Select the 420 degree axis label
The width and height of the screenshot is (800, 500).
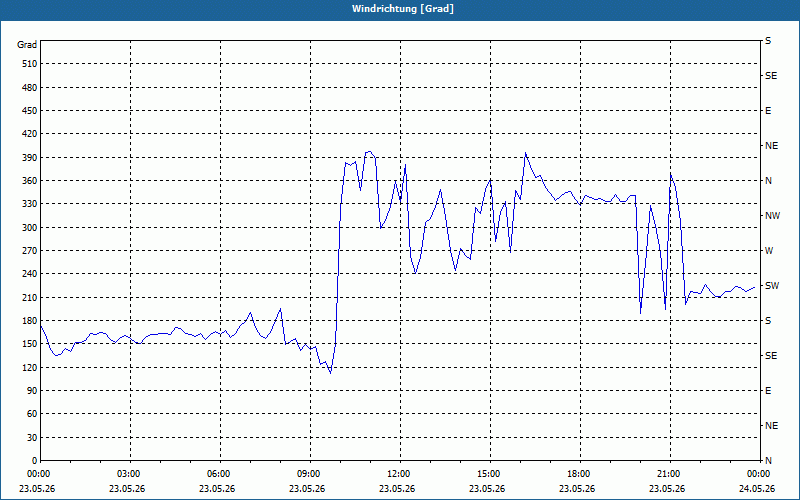(30, 134)
